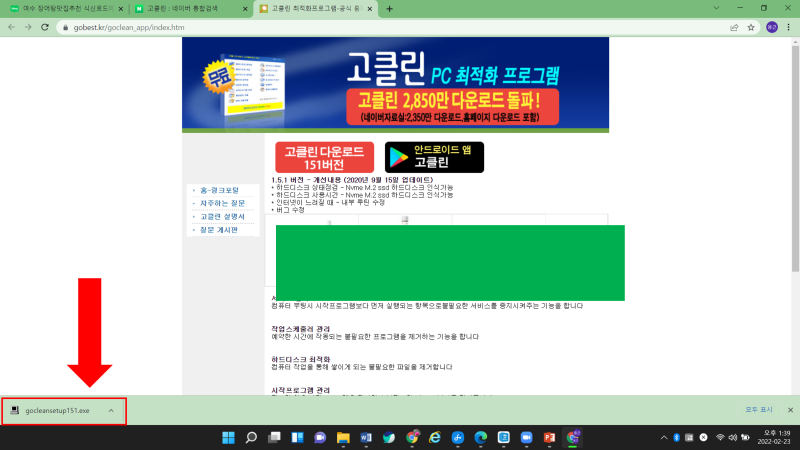Open File Explorer from the taskbar
Screen dimensions: 800x450
click(x=343, y=438)
